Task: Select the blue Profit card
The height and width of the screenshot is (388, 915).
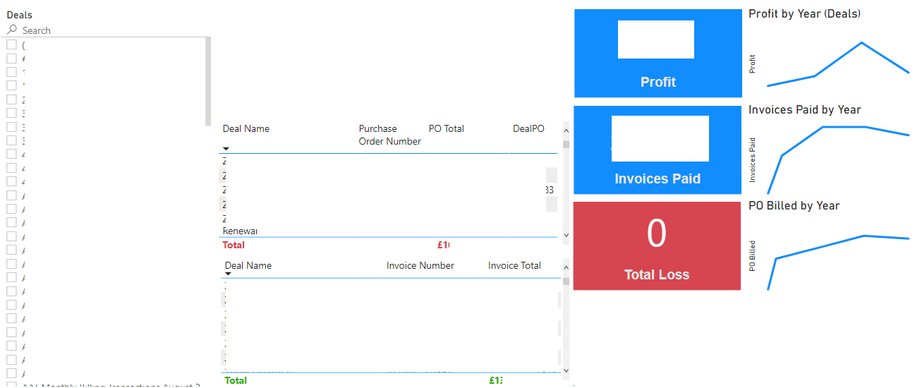Action: coord(658,53)
